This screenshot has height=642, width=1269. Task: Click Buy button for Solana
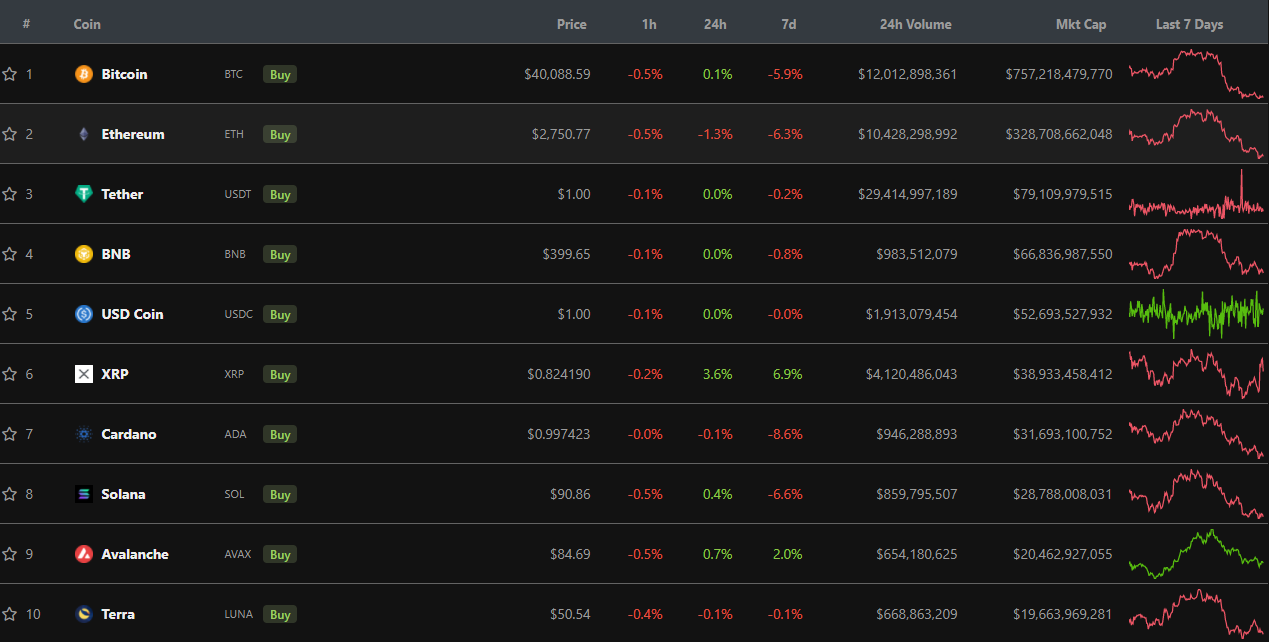click(x=280, y=495)
